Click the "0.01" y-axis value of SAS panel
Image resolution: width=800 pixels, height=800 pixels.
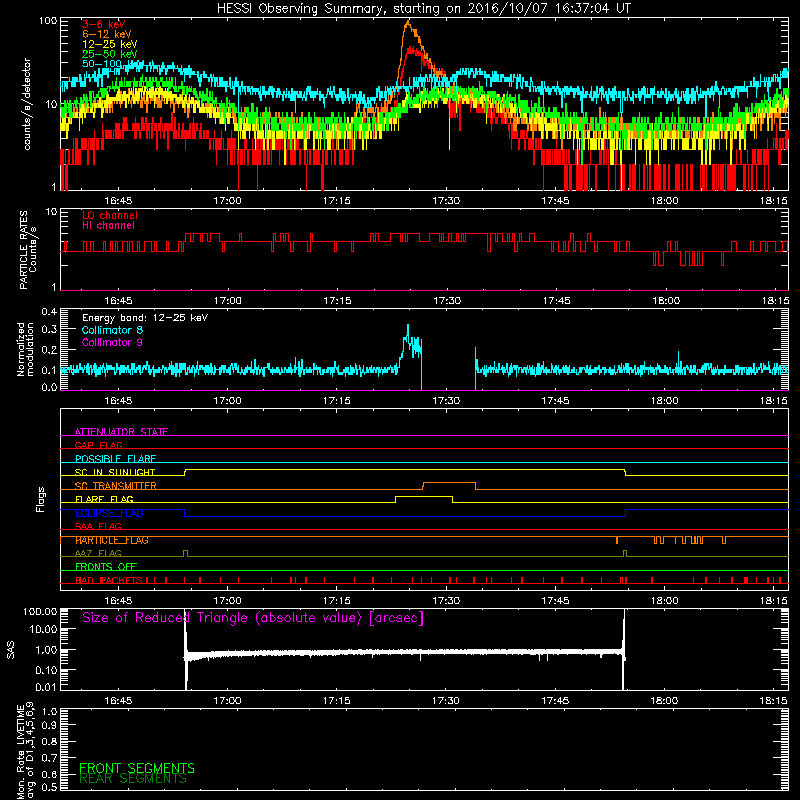(46, 687)
